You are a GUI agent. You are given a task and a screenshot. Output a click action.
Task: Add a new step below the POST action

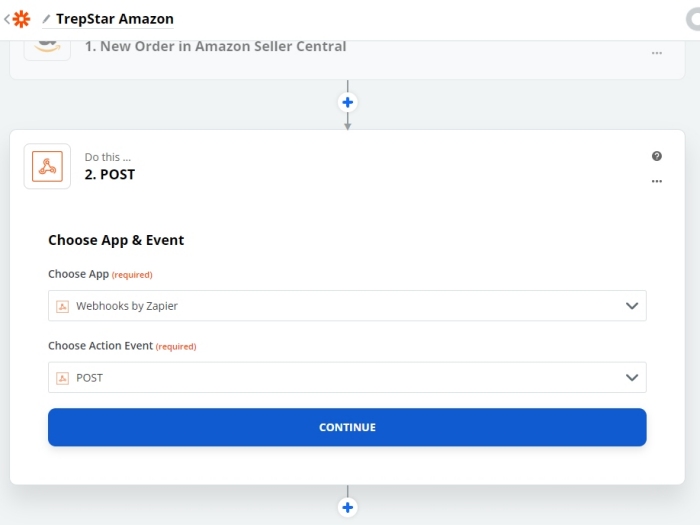pos(347,508)
